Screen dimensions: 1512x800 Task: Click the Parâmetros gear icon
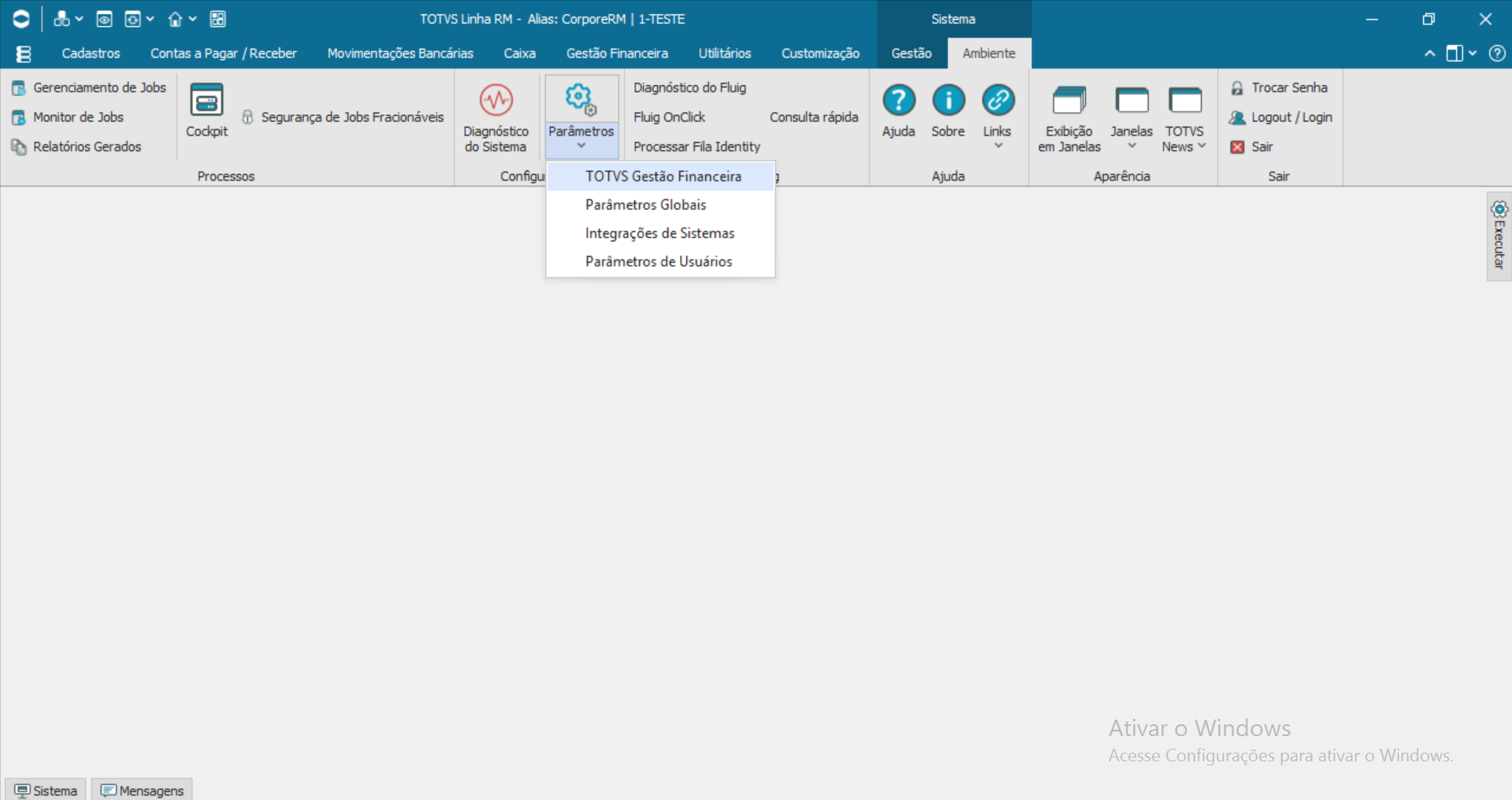pos(581,99)
